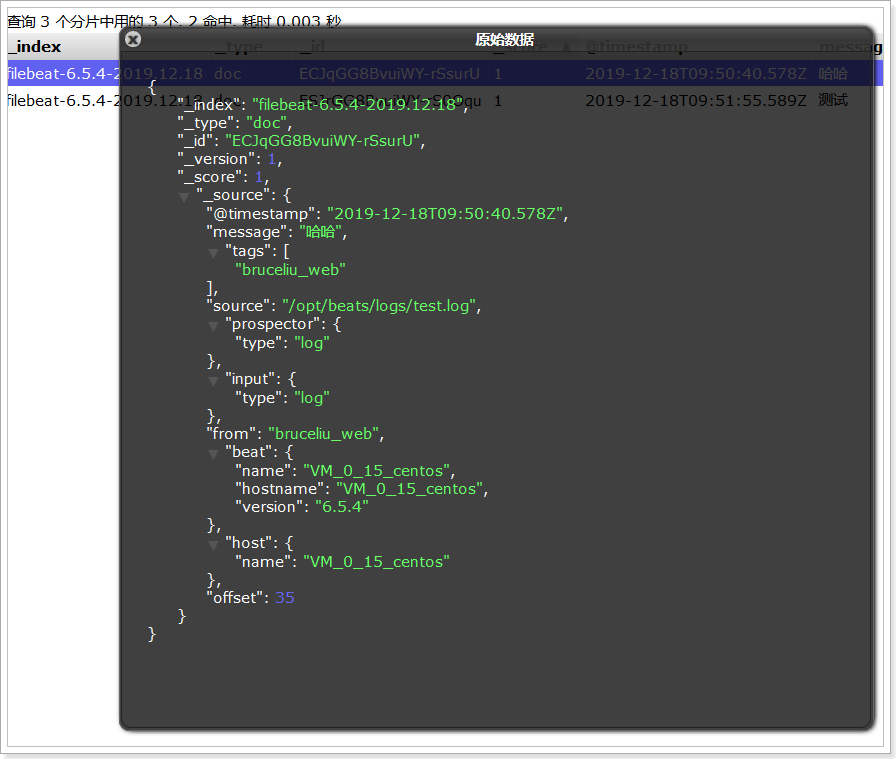Click the prospector "type" value log
The height and width of the screenshot is (759, 896).
point(312,343)
